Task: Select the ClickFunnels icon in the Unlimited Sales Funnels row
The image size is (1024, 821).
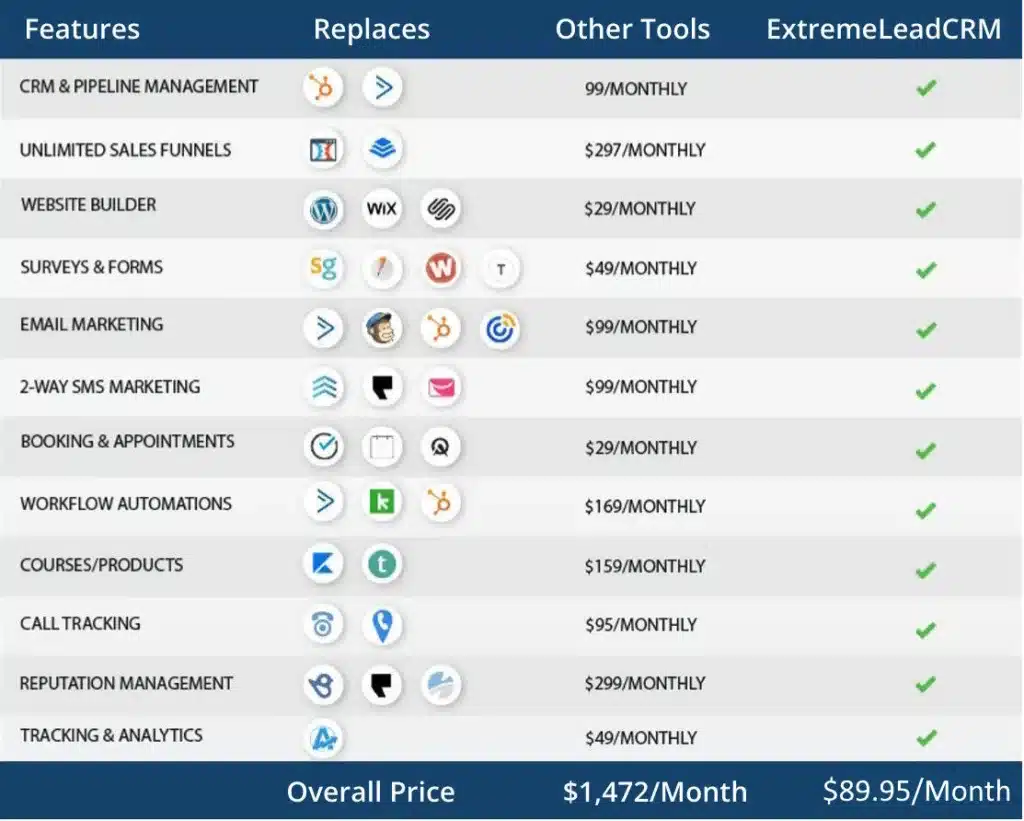Action: (323, 150)
